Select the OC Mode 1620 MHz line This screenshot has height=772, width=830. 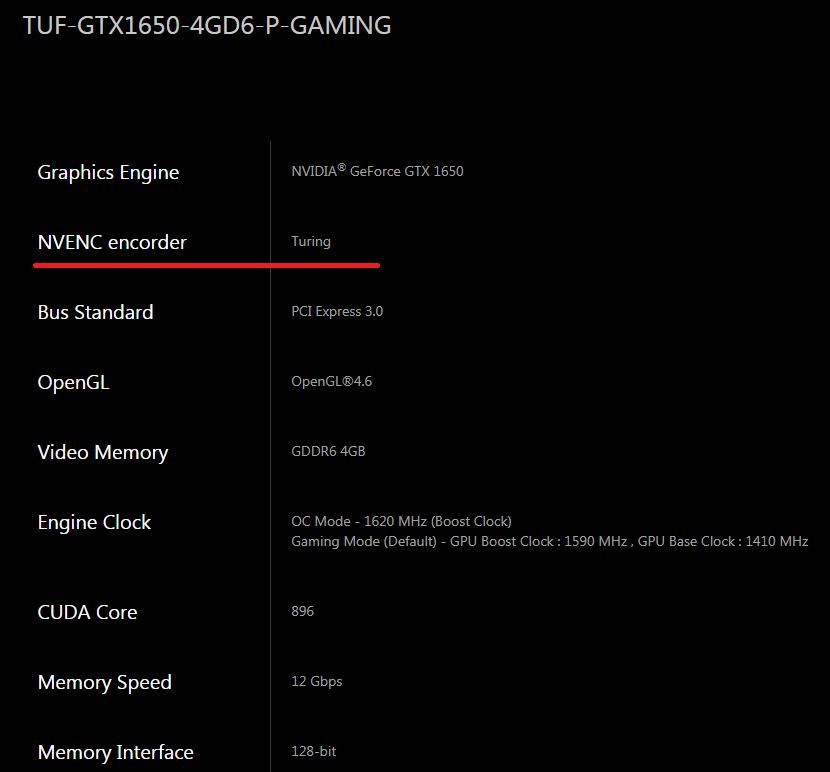tap(401, 522)
